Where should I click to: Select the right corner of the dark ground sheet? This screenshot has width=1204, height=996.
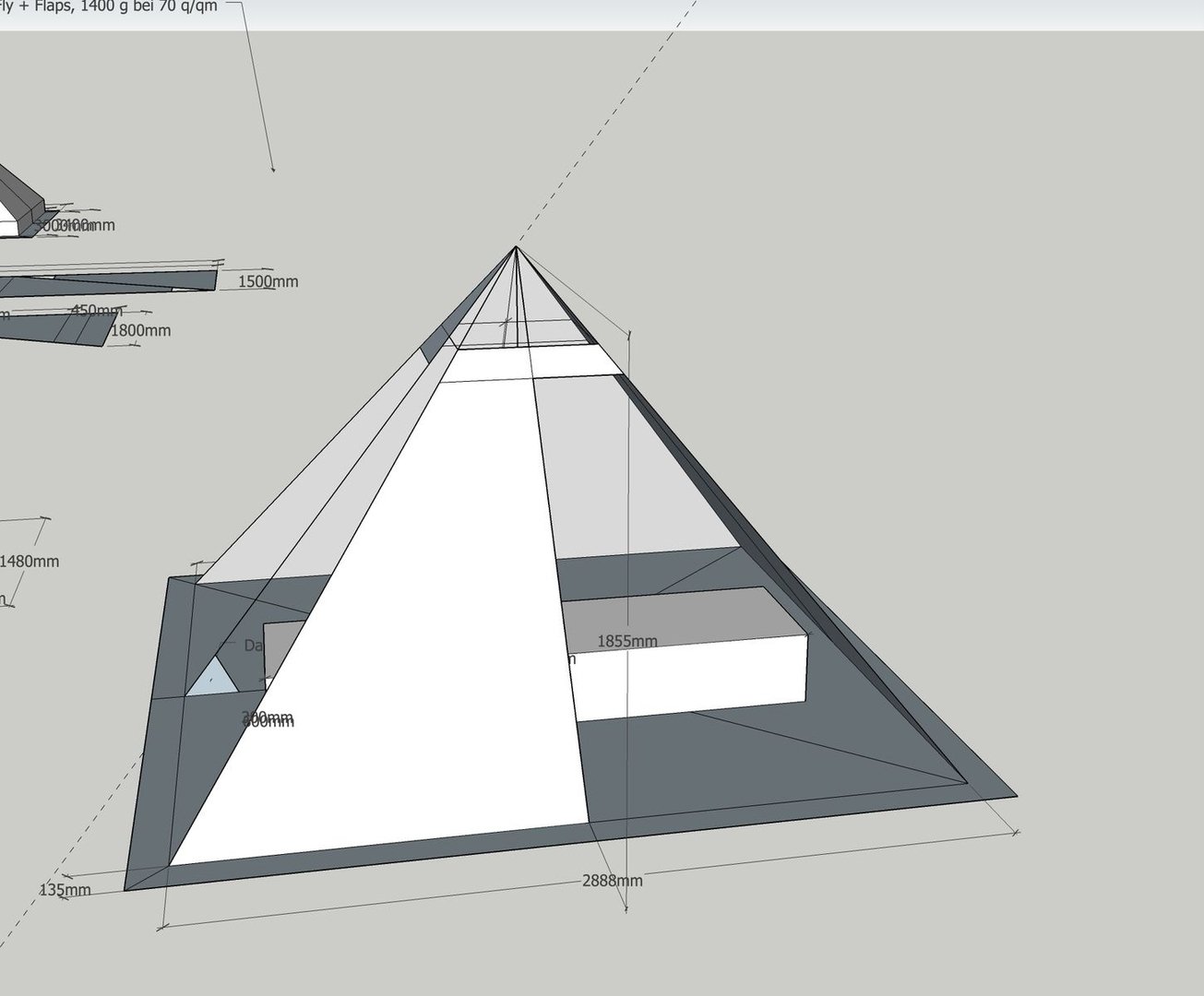(1014, 795)
